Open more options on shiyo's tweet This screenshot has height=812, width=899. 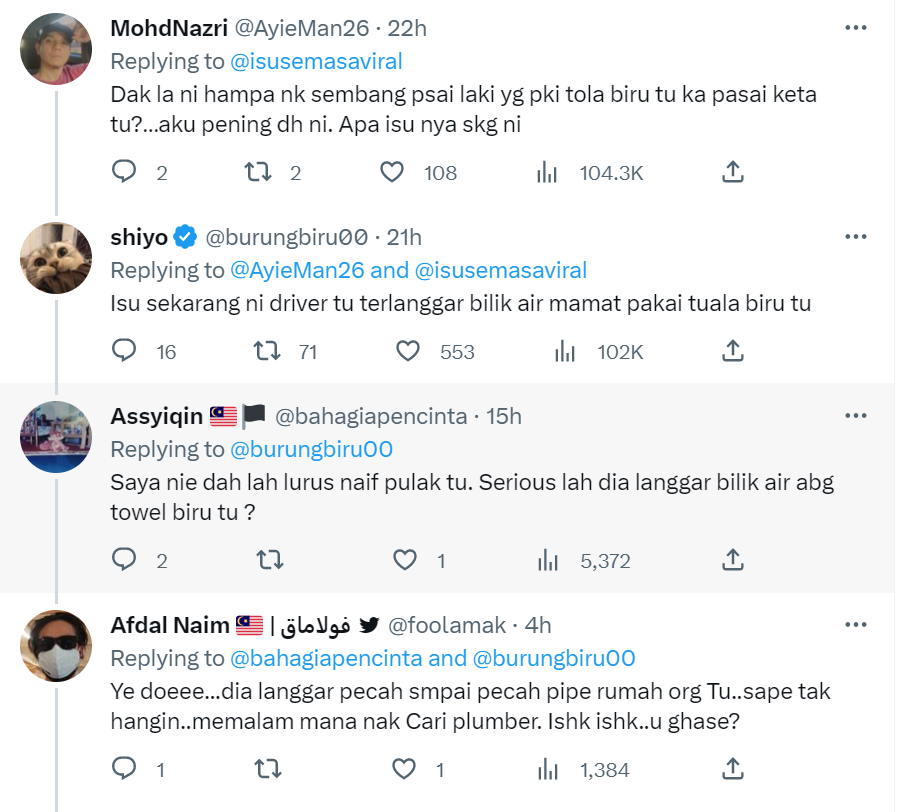point(855,237)
